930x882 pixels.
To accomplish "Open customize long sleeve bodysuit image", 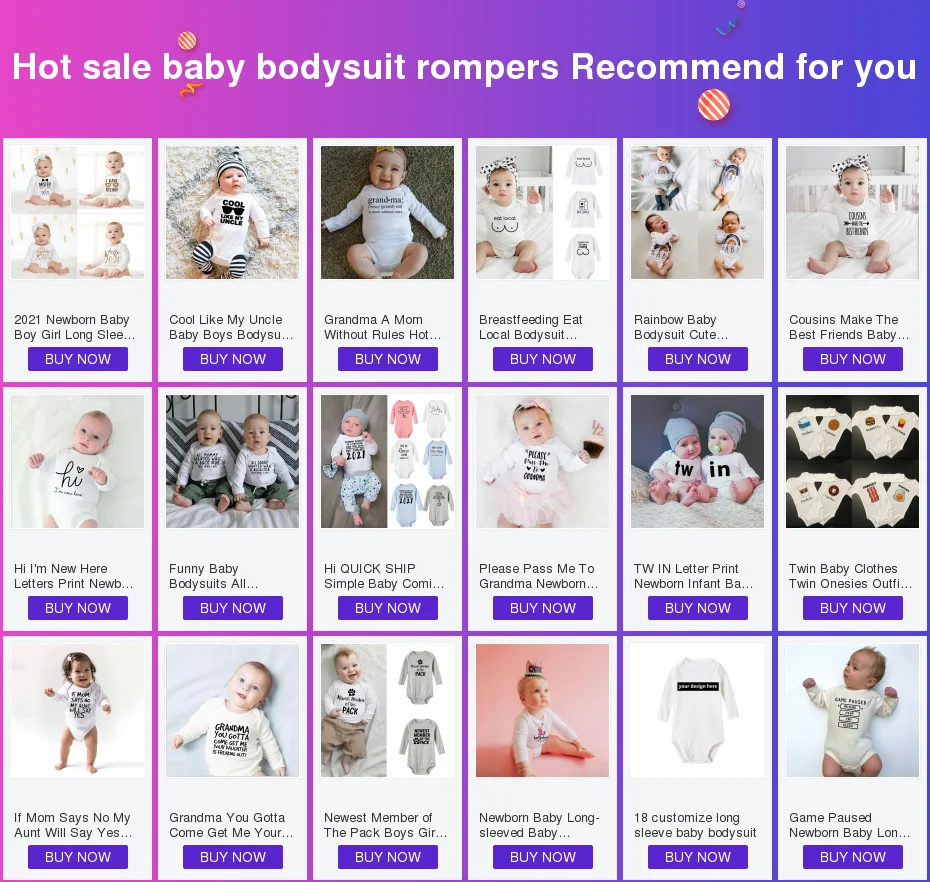I will (698, 711).
